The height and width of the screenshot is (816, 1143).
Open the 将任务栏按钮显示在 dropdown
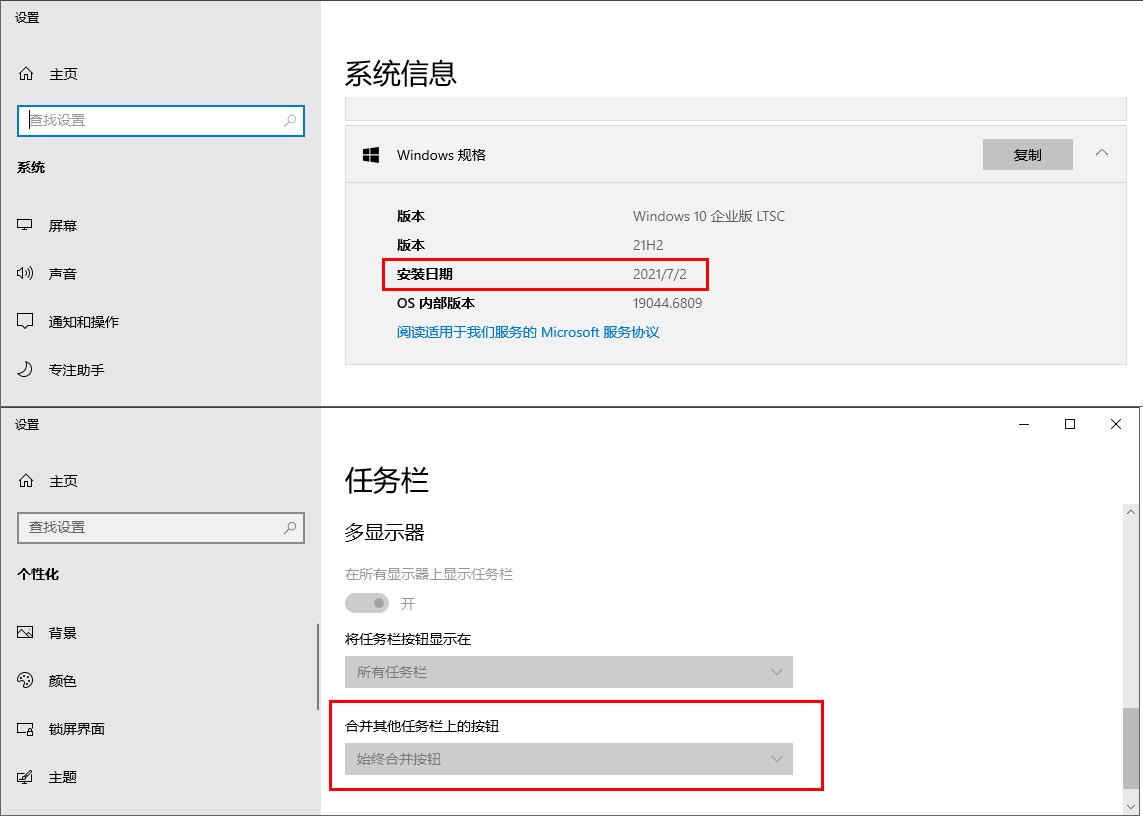click(x=569, y=672)
